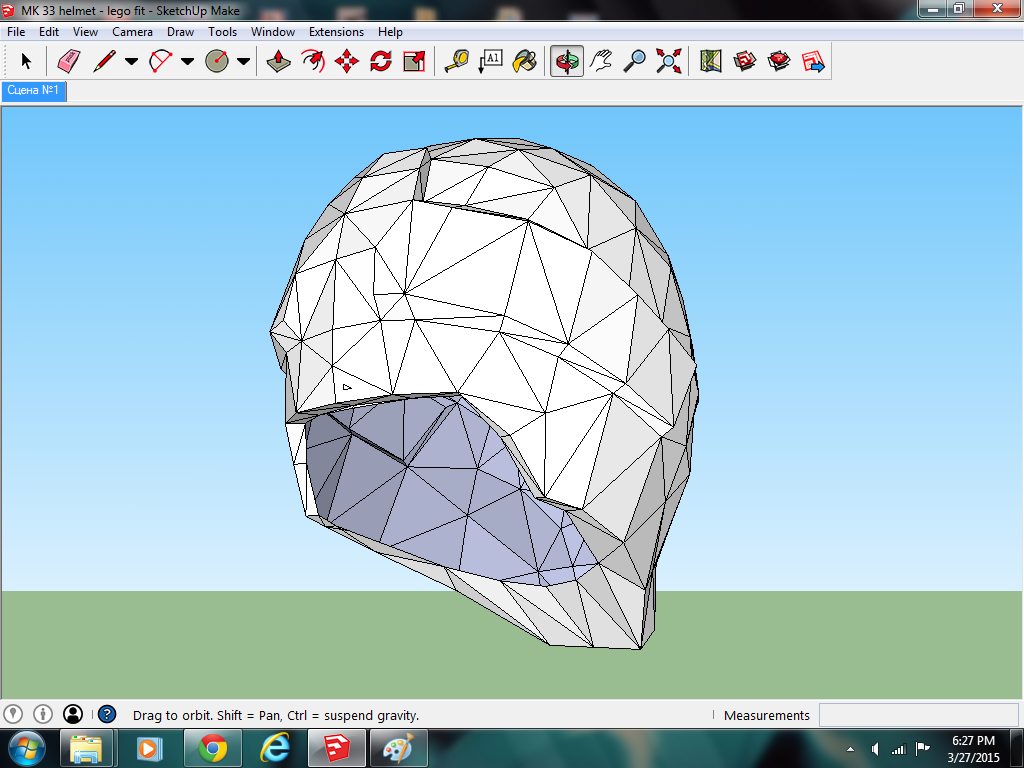Expand the Pencil line tool dropdown
The width and height of the screenshot is (1024, 768).
pyautogui.click(x=131, y=62)
